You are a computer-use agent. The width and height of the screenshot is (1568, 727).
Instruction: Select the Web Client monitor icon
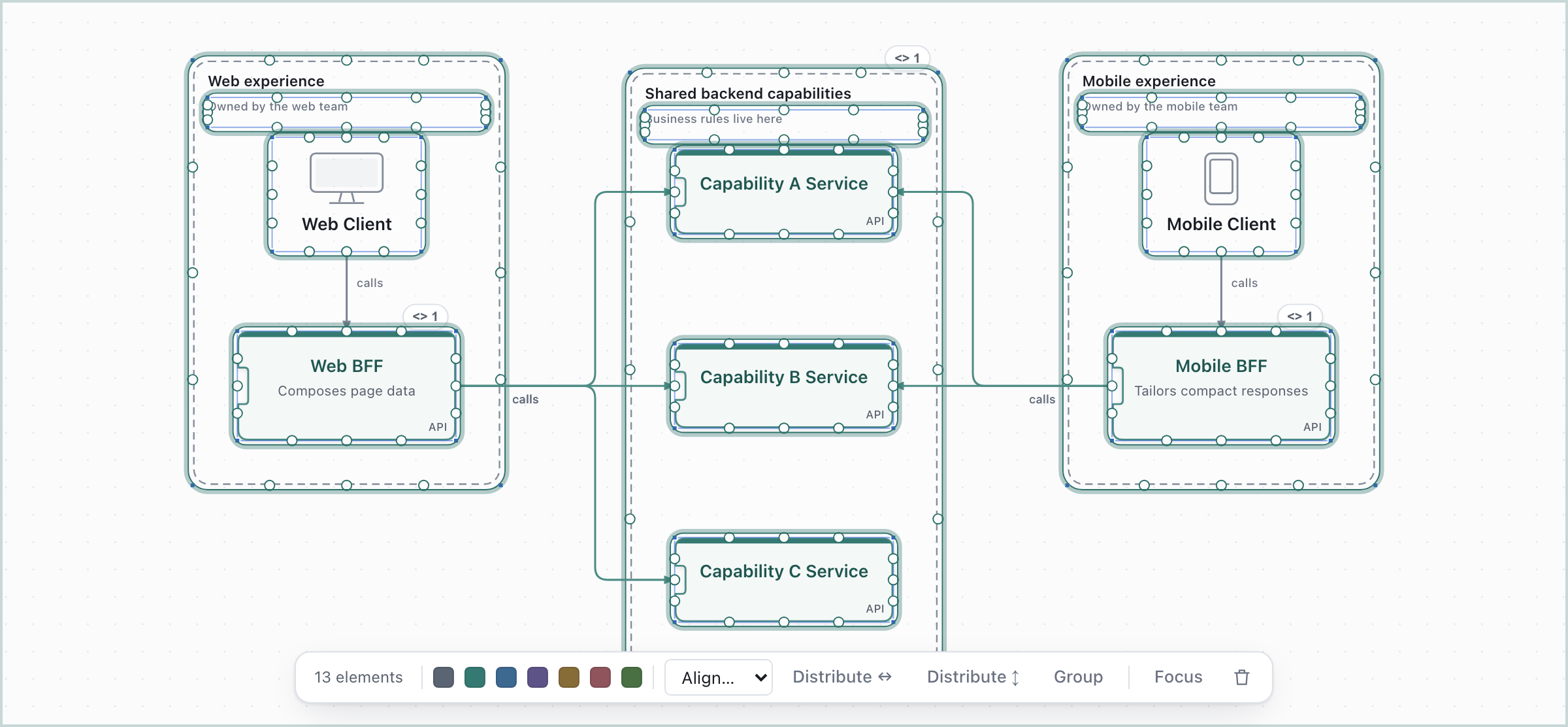click(347, 178)
